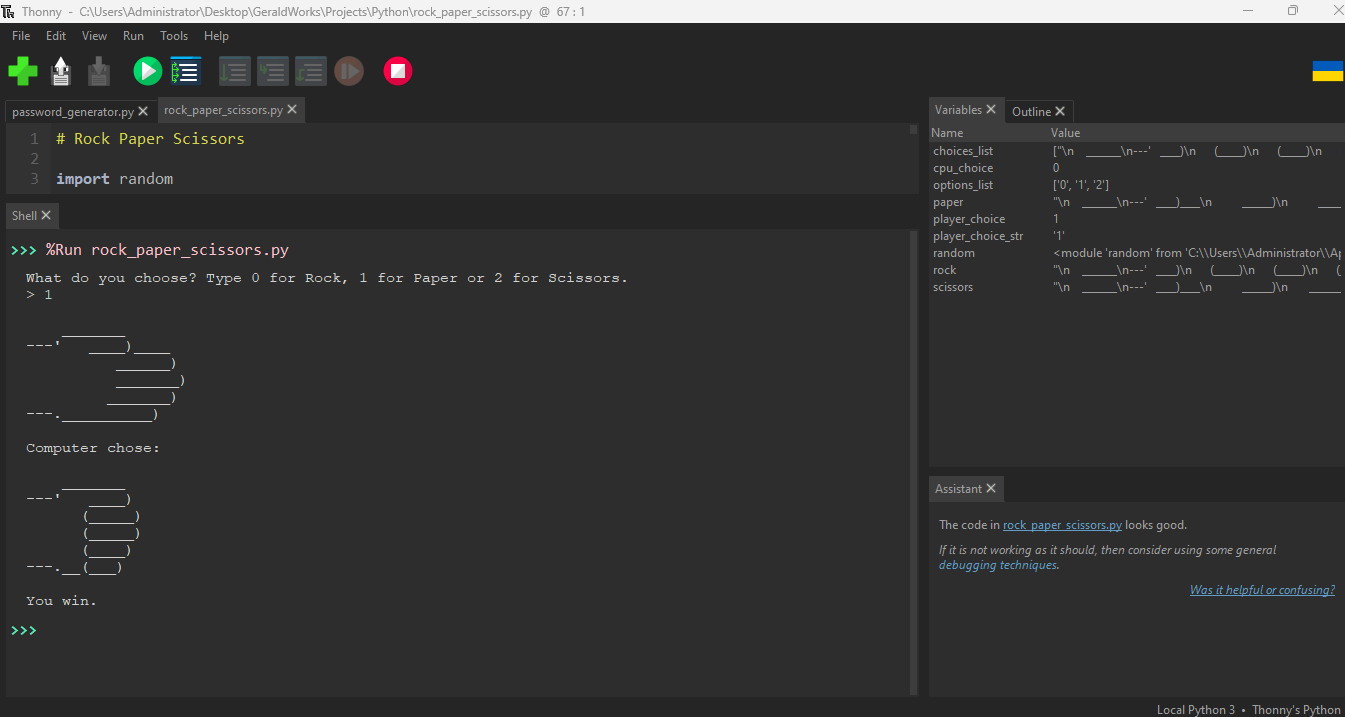Switch to the Outline tab
This screenshot has width=1345, height=717.
tap(1031, 111)
